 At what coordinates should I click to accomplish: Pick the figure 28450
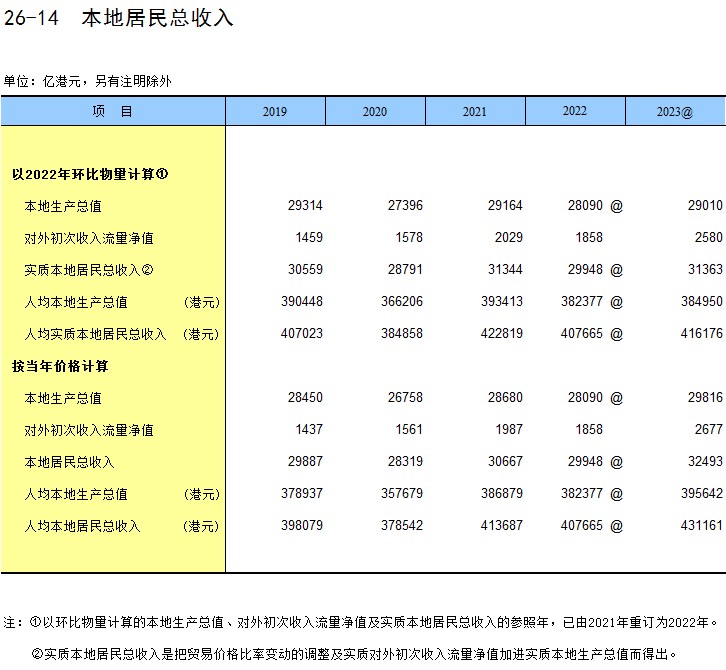305,398
